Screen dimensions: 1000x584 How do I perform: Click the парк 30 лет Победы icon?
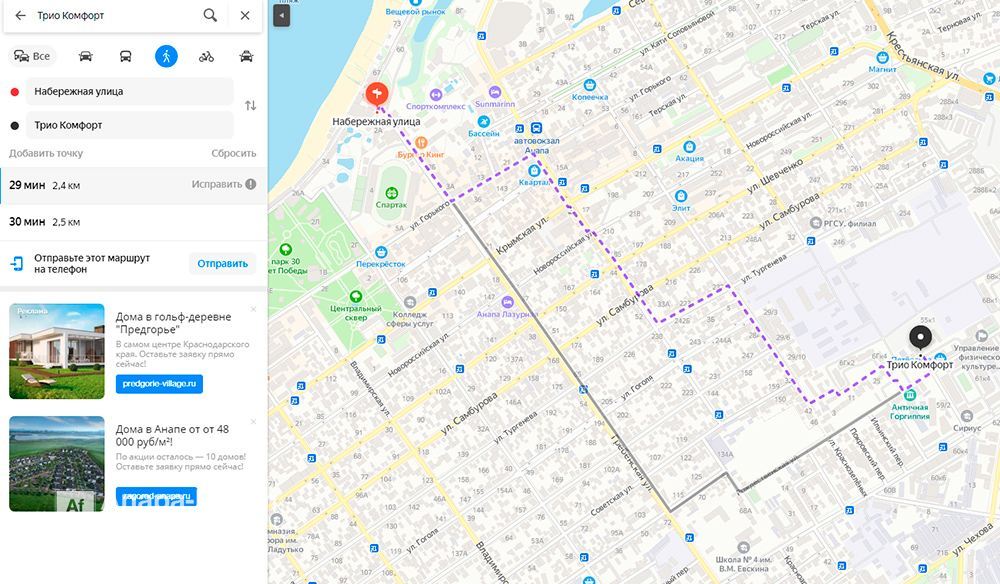coord(286,249)
